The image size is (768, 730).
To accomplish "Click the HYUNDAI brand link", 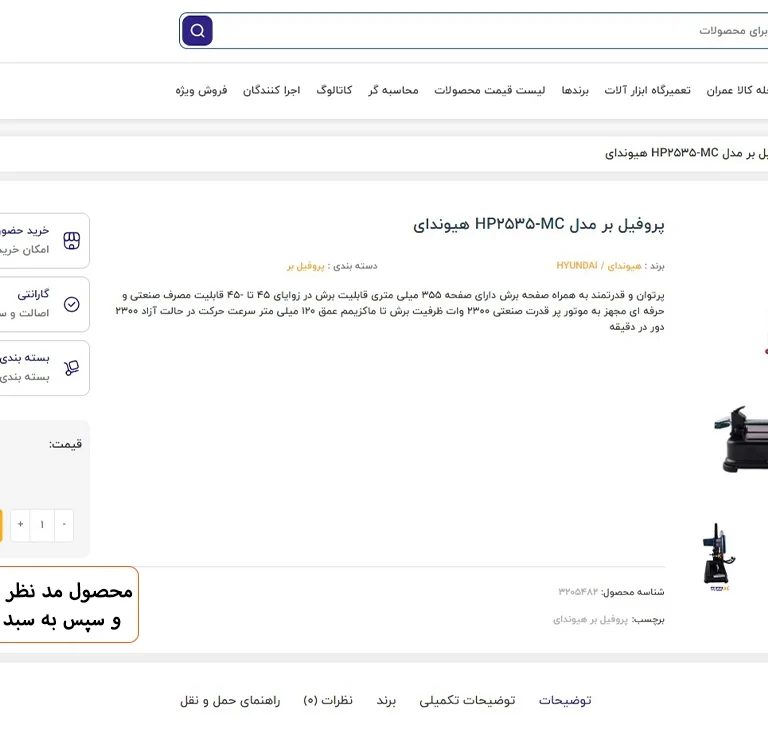I will tap(599, 266).
